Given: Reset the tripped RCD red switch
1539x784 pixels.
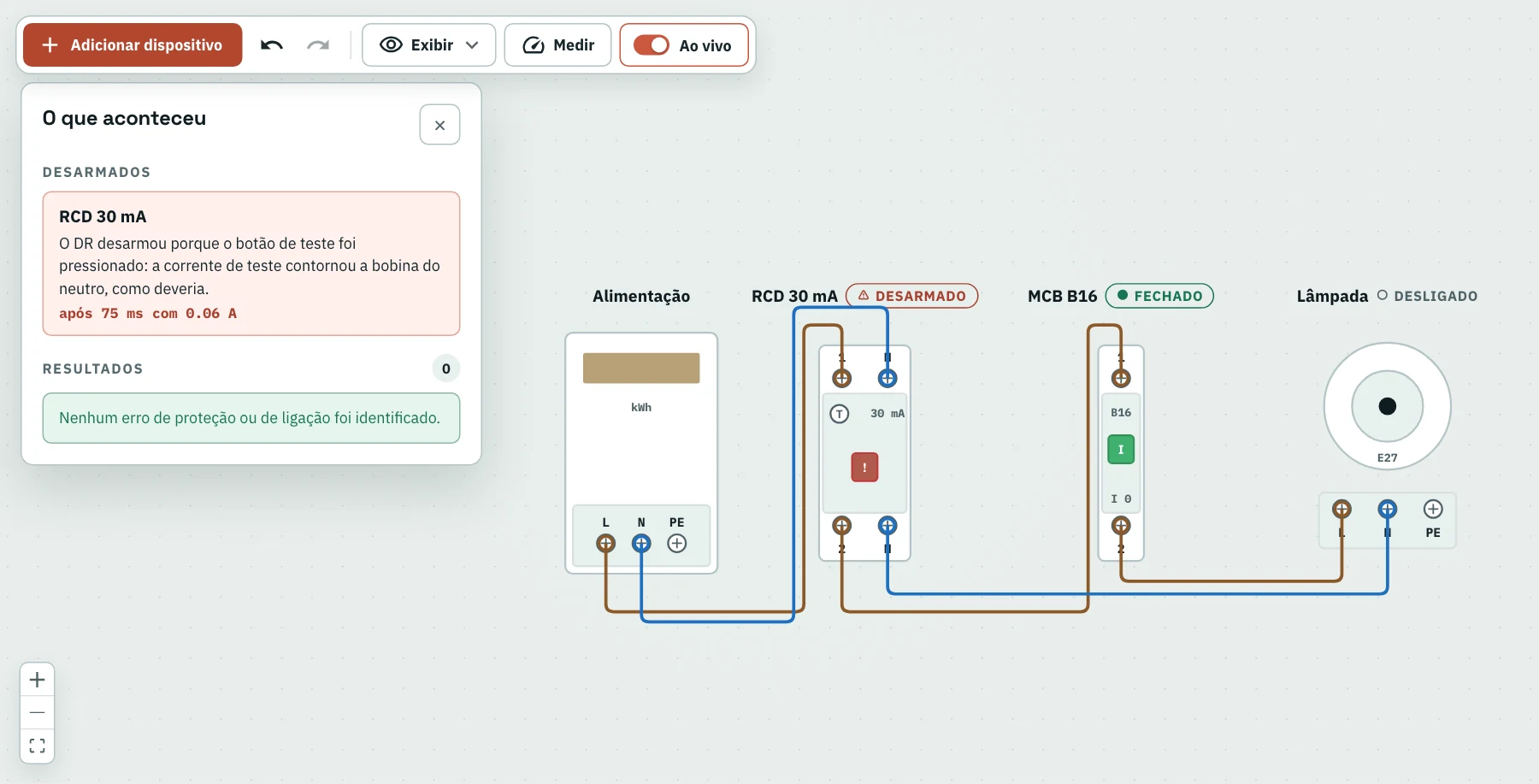Looking at the screenshot, I should point(864,467).
